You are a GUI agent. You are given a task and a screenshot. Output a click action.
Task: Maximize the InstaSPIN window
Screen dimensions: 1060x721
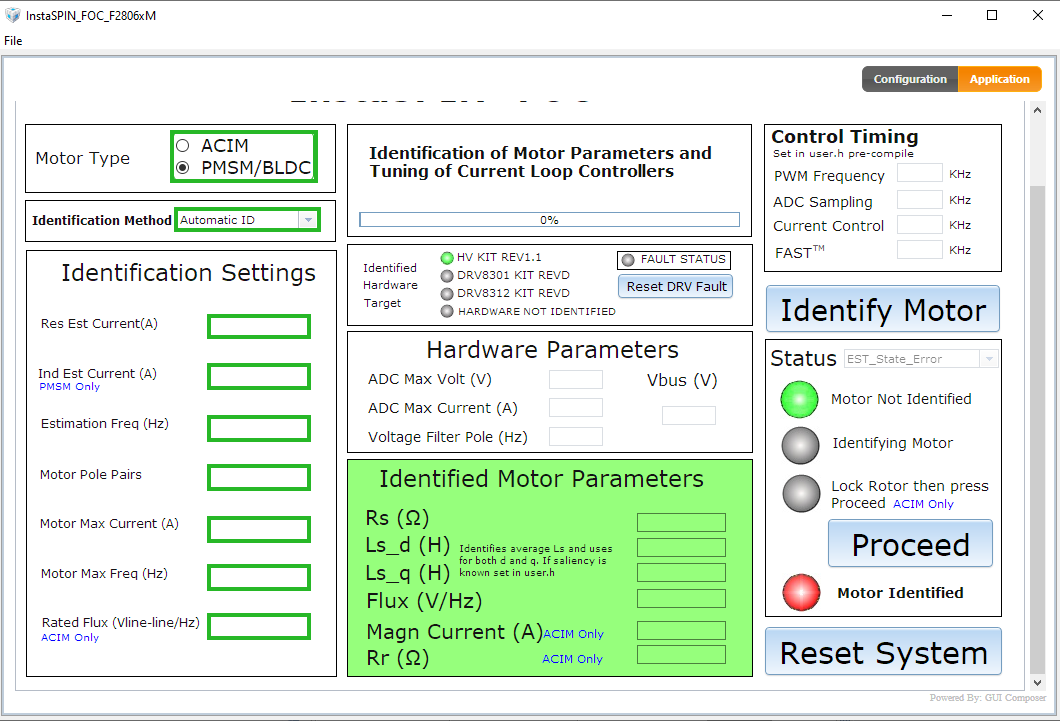(992, 15)
